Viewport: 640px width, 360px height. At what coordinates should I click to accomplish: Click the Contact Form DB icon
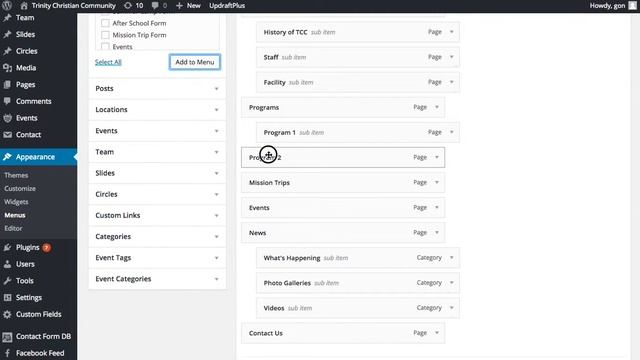pos(7,337)
